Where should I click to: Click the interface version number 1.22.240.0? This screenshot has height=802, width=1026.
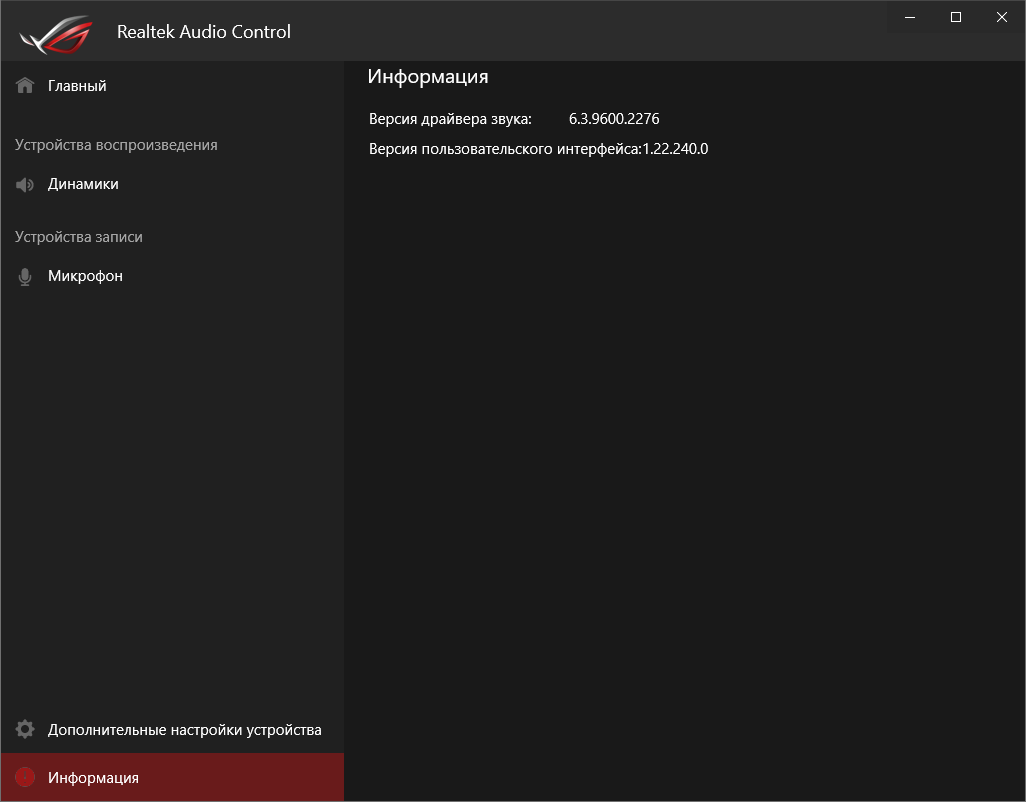pyautogui.click(x=675, y=149)
